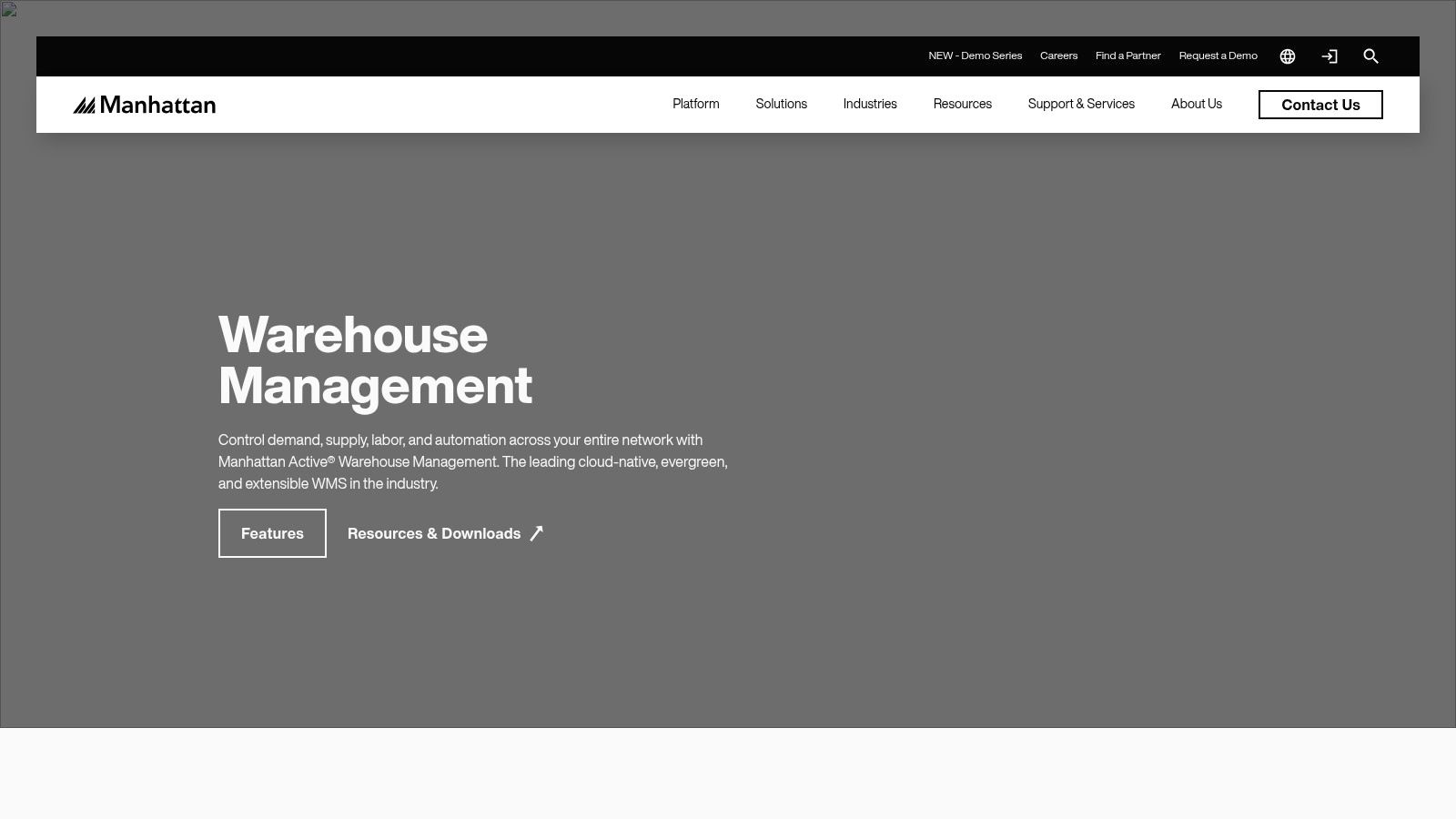Open the About Us menu

[x=1197, y=104]
